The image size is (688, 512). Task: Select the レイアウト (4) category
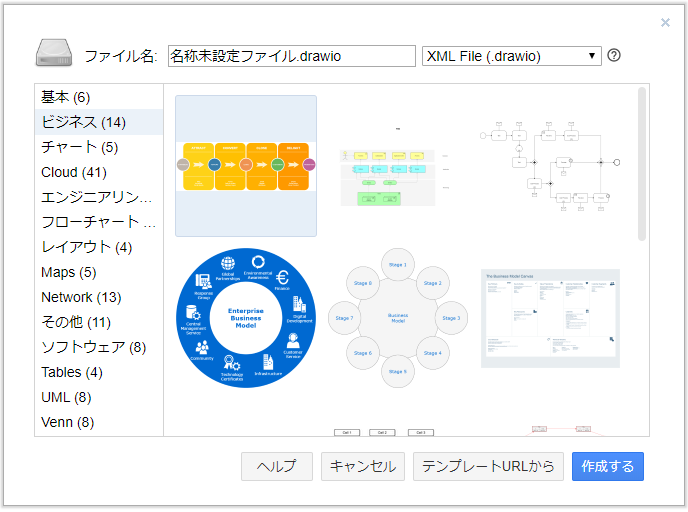99,247
